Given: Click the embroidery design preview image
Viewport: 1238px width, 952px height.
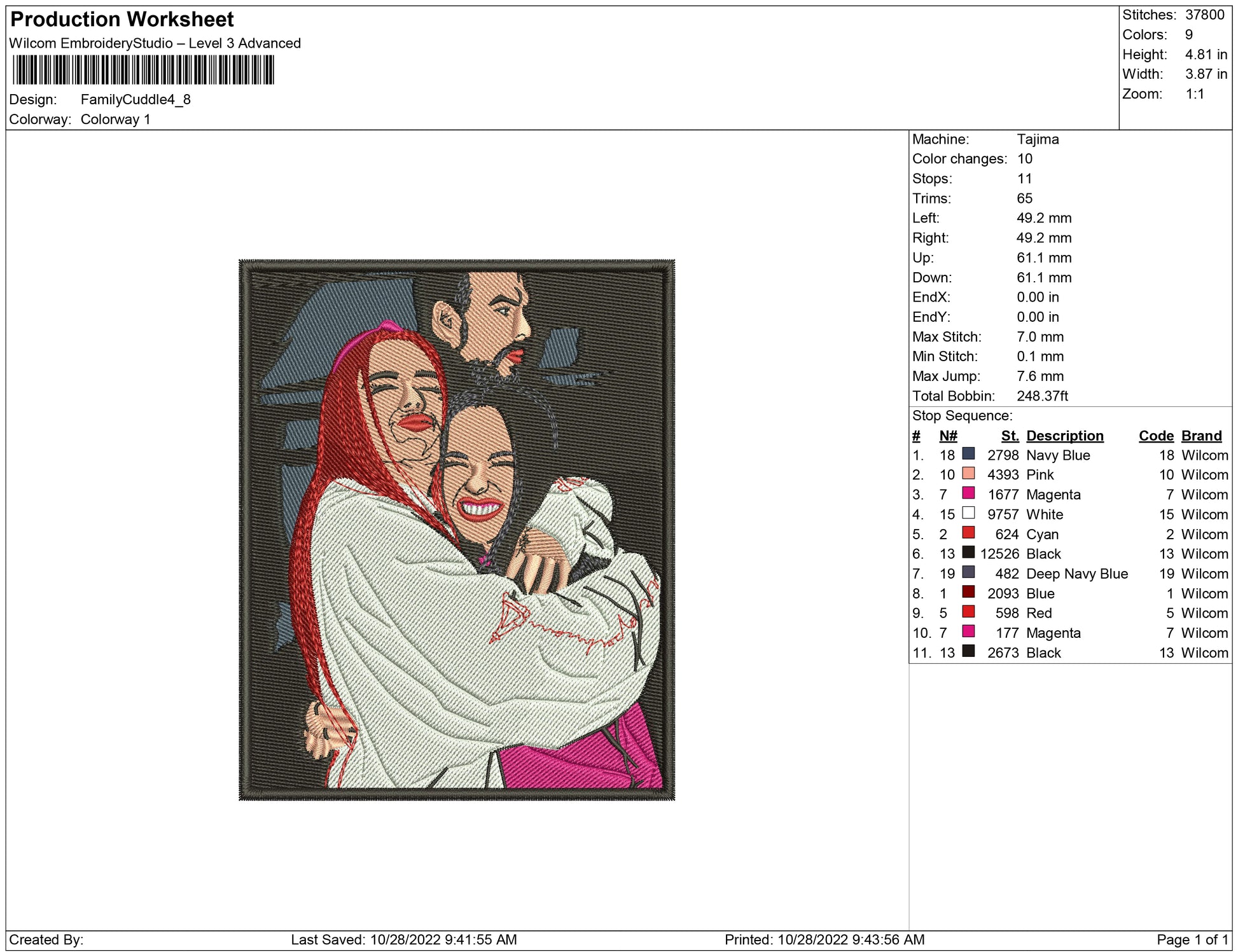Looking at the screenshot, I should point(456,529).
